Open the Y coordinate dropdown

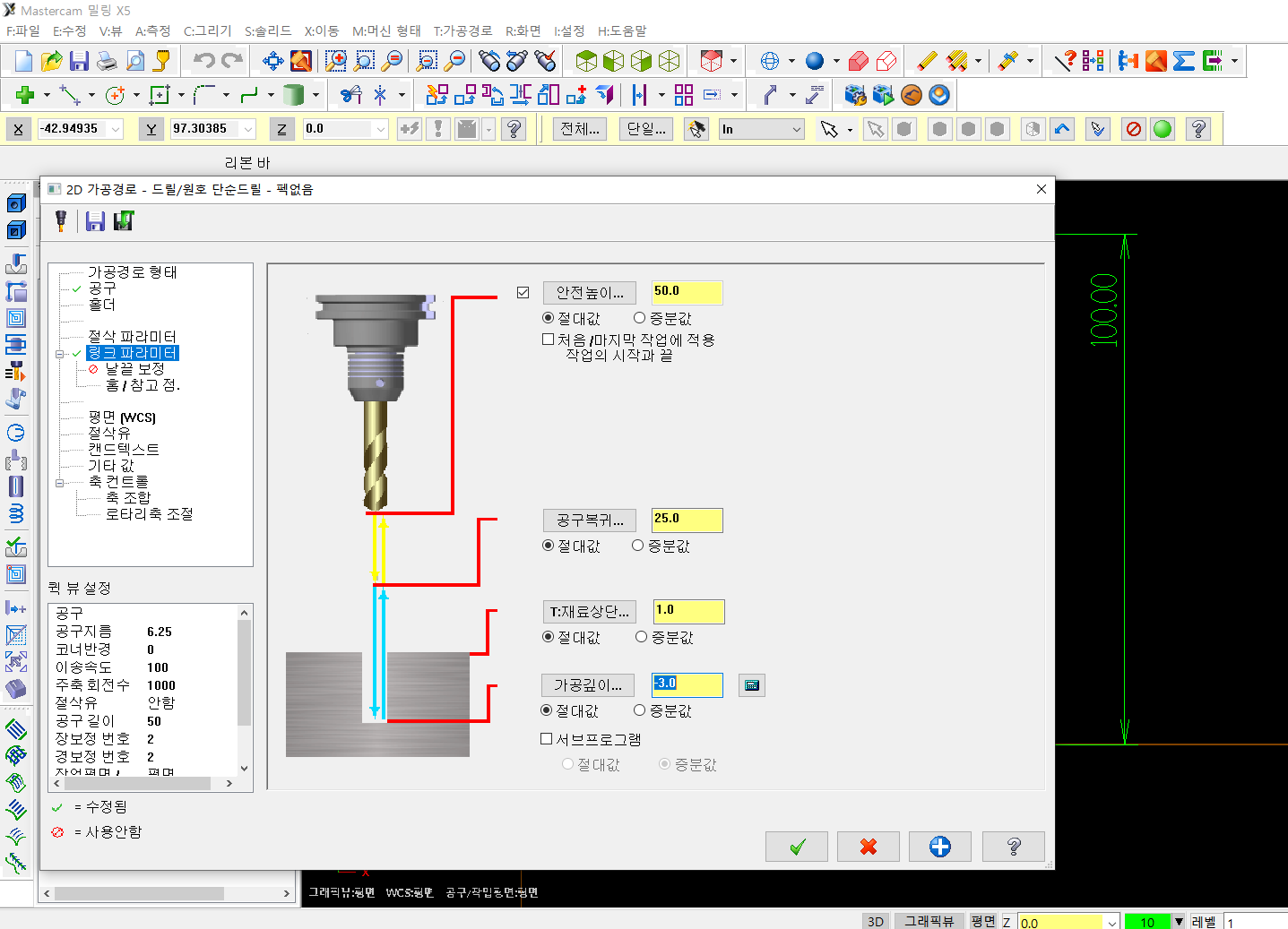(x=248, y=129)
